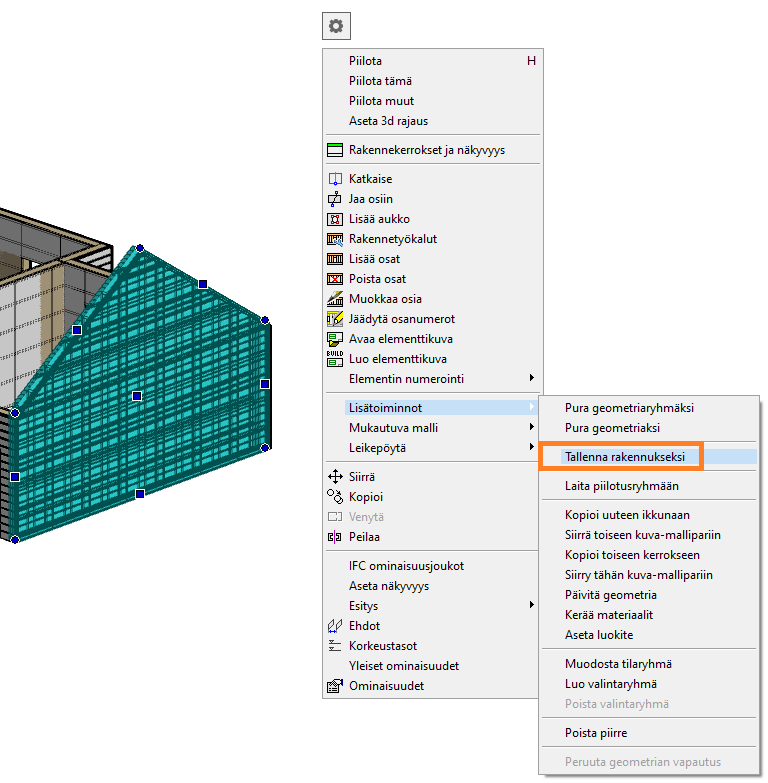Select Piilota to hide the element
The height and width of the screenshot is (783, 768).
click(366, 61)
